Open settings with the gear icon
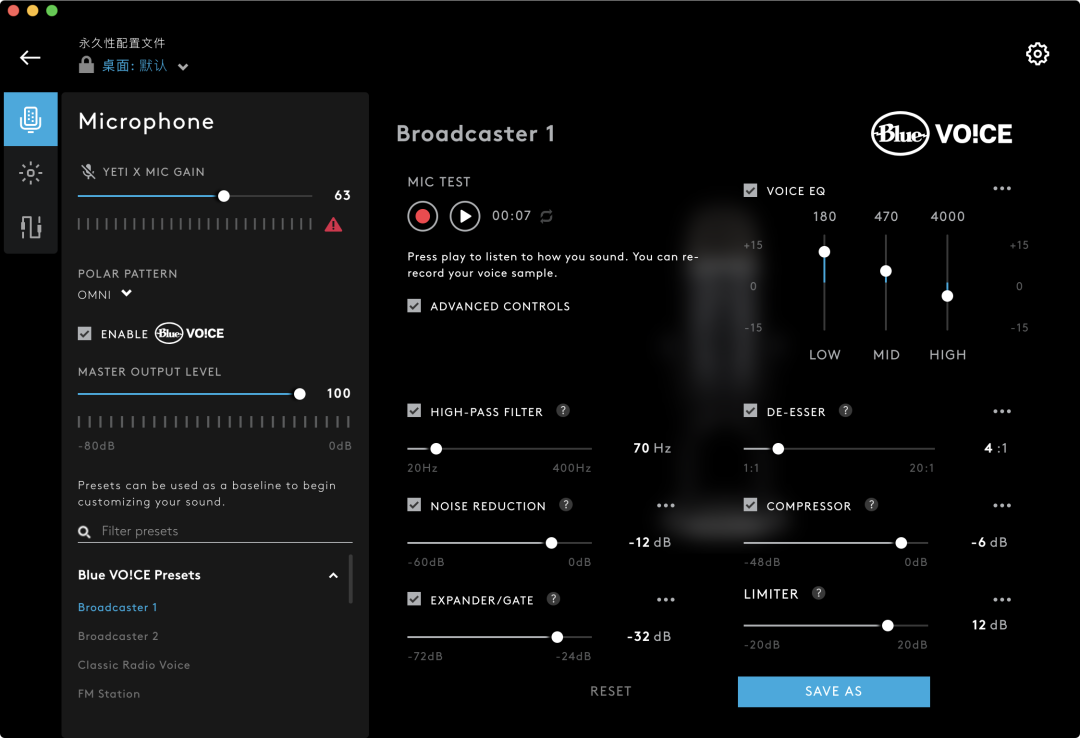 (1037, 54)
